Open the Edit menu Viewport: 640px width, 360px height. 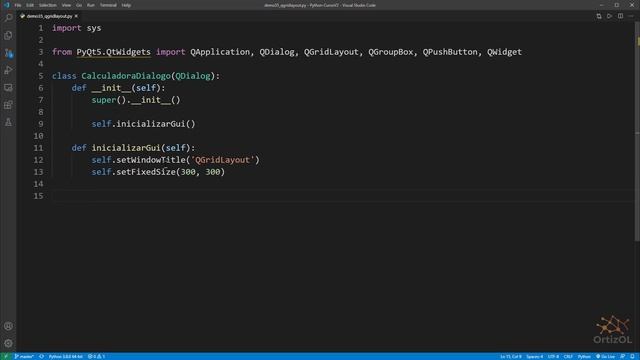tap(30, 5)
